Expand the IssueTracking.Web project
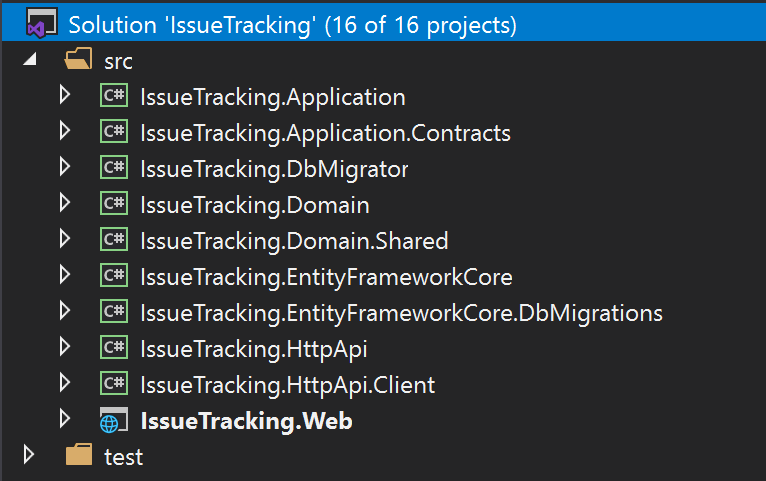766x481 pixels. pos(65,420)
